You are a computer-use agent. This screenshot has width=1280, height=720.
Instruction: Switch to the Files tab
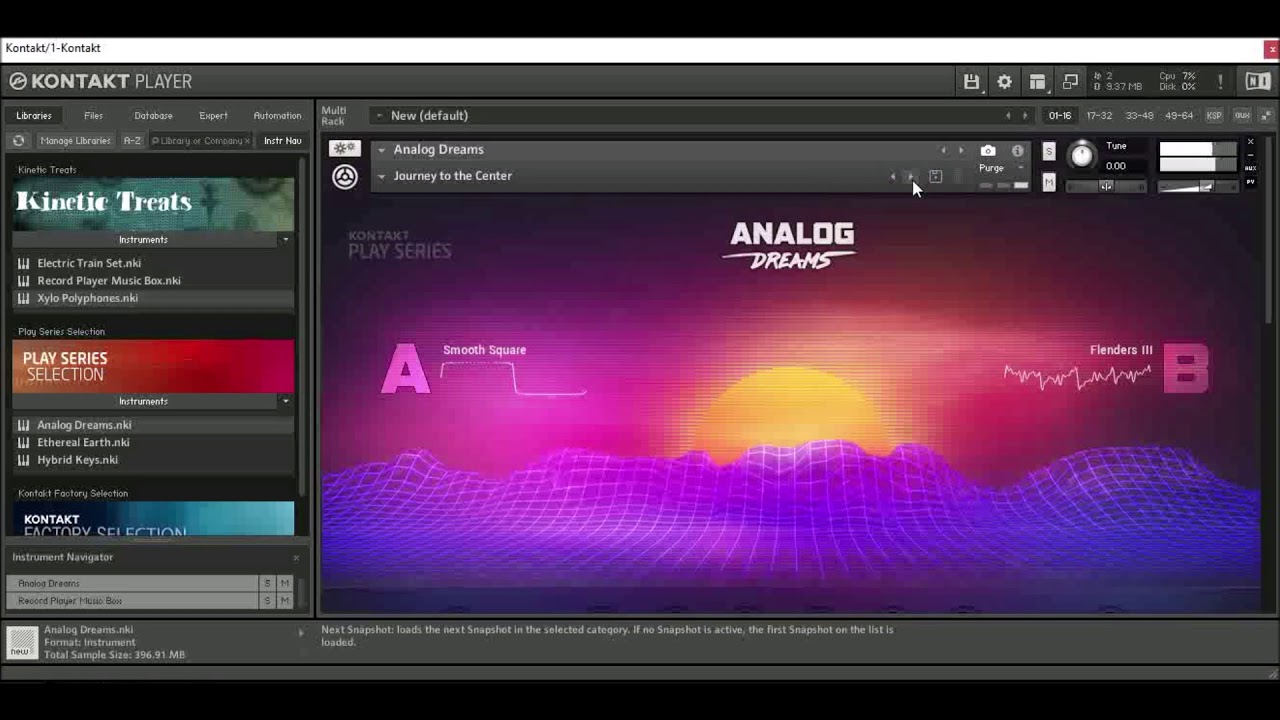click(93, 116)
